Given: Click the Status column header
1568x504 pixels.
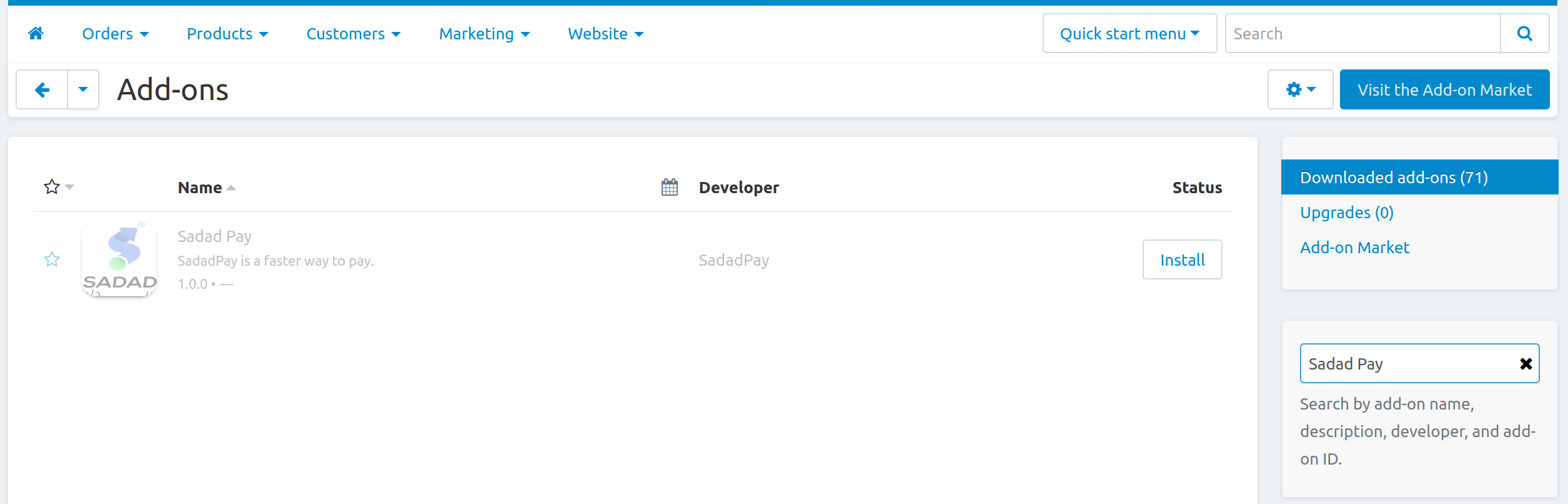Looking at the screenshot, I should 1197,188.
